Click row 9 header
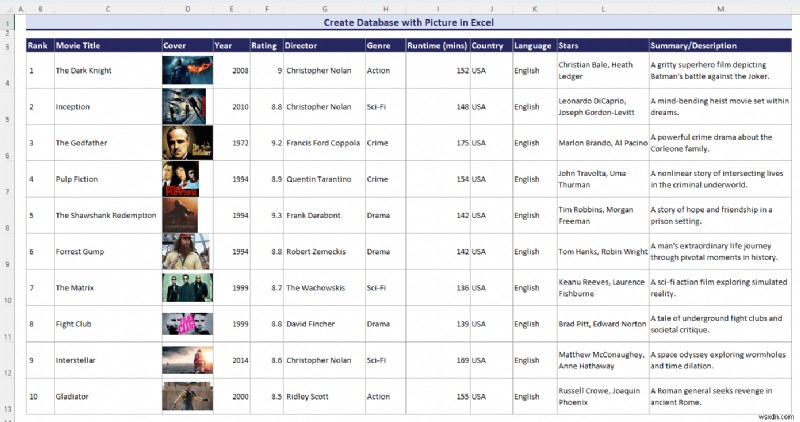The height and width of the screenshot is (422, 800). pyautogui.click(x=7, y=252)
